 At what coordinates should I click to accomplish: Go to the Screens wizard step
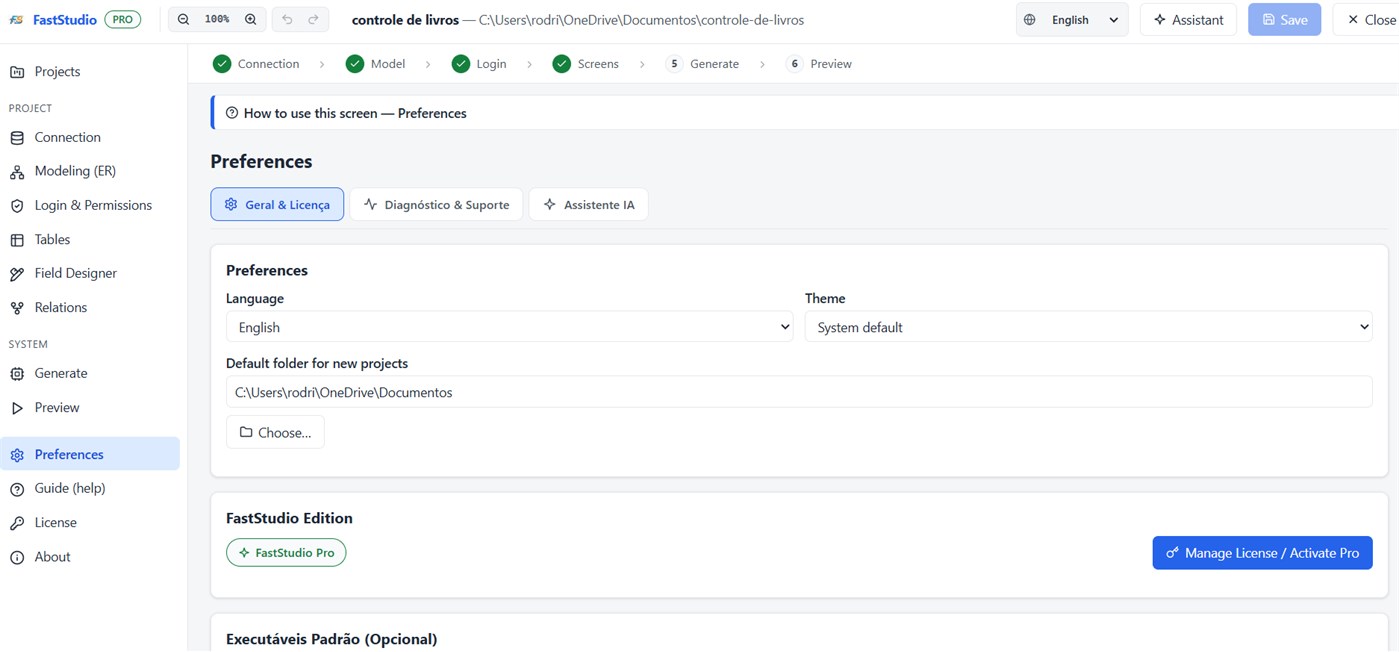click(586, 63)
